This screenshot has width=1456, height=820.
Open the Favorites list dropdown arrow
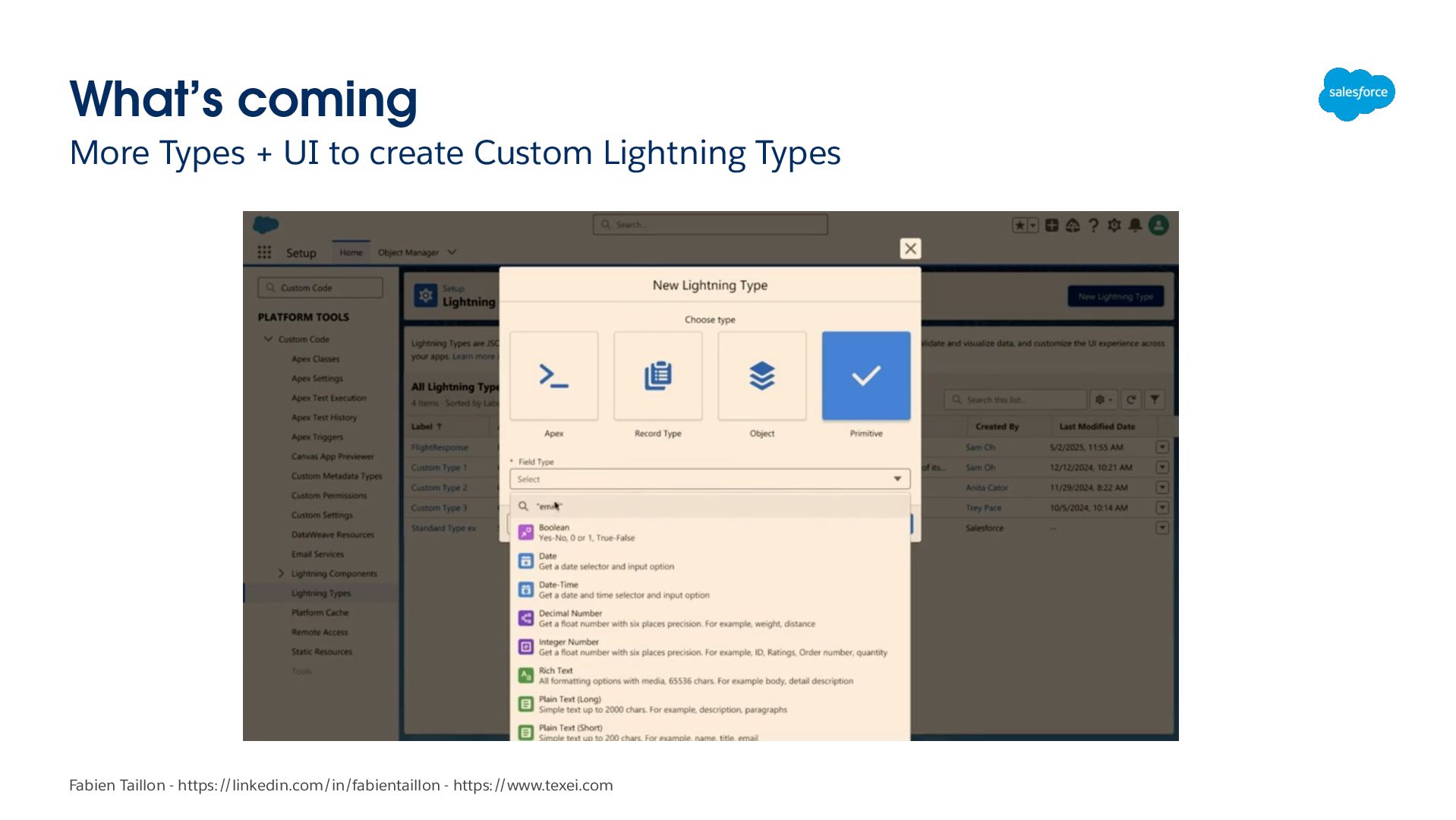tap(1033, 225)
